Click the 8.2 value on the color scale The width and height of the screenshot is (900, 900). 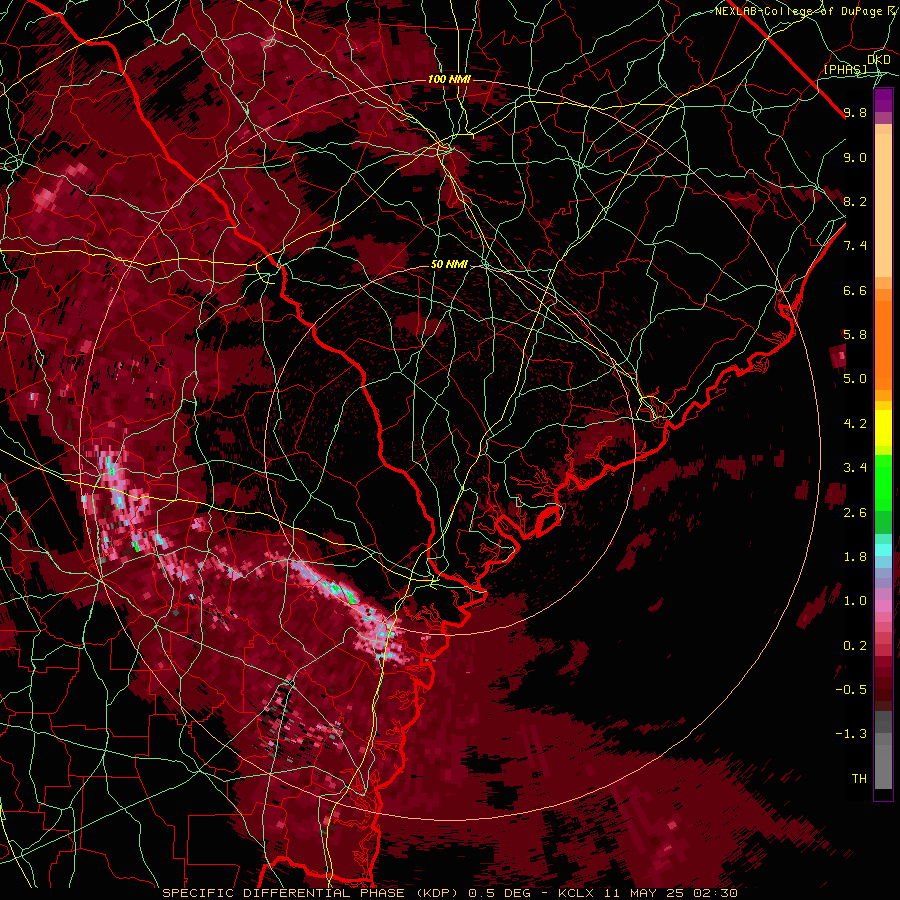point(855,201)
